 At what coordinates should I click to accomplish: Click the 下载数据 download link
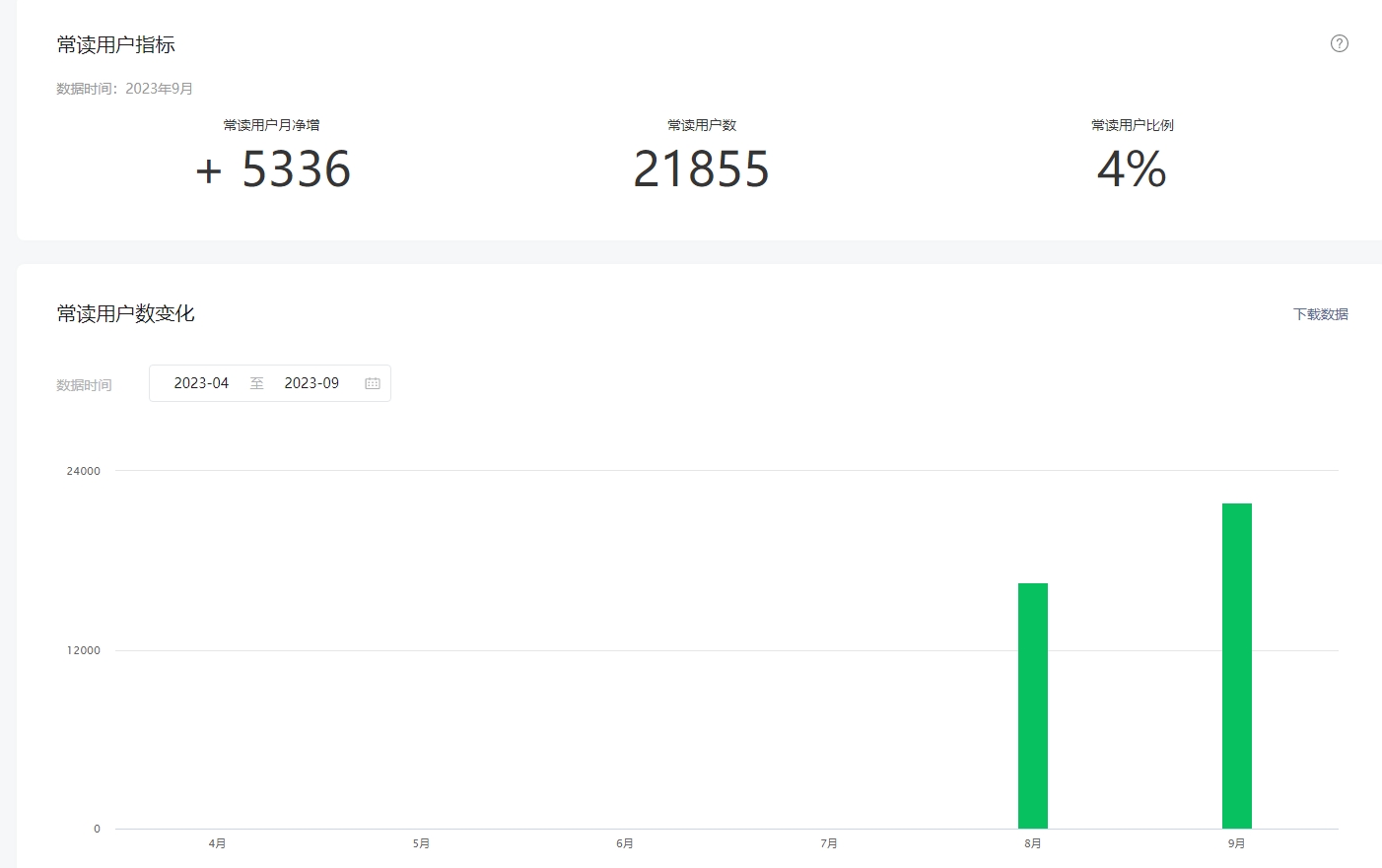point(1320,314)
